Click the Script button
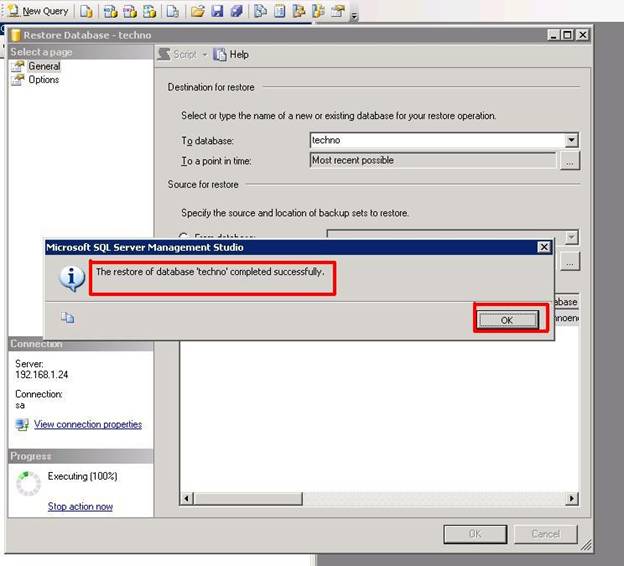Viewport: 624px width, 566px height. 178,55
